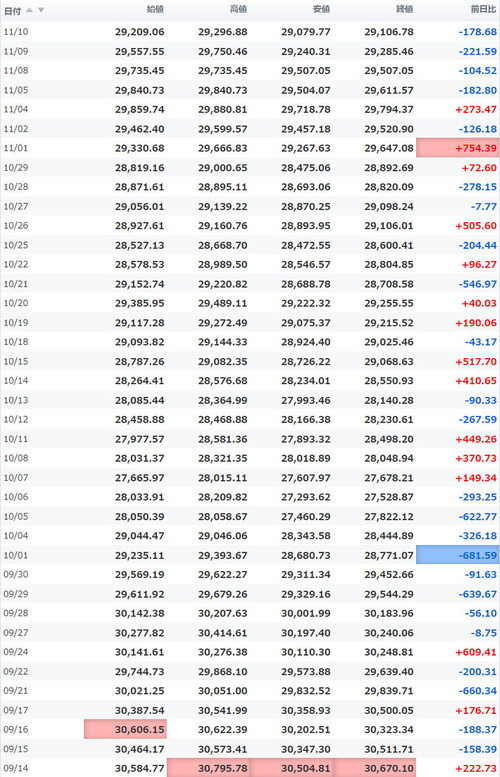The height and width of the screenshot is (777, 500).
Task: Sort dates ascending with the up arrow
Action: 29,10
